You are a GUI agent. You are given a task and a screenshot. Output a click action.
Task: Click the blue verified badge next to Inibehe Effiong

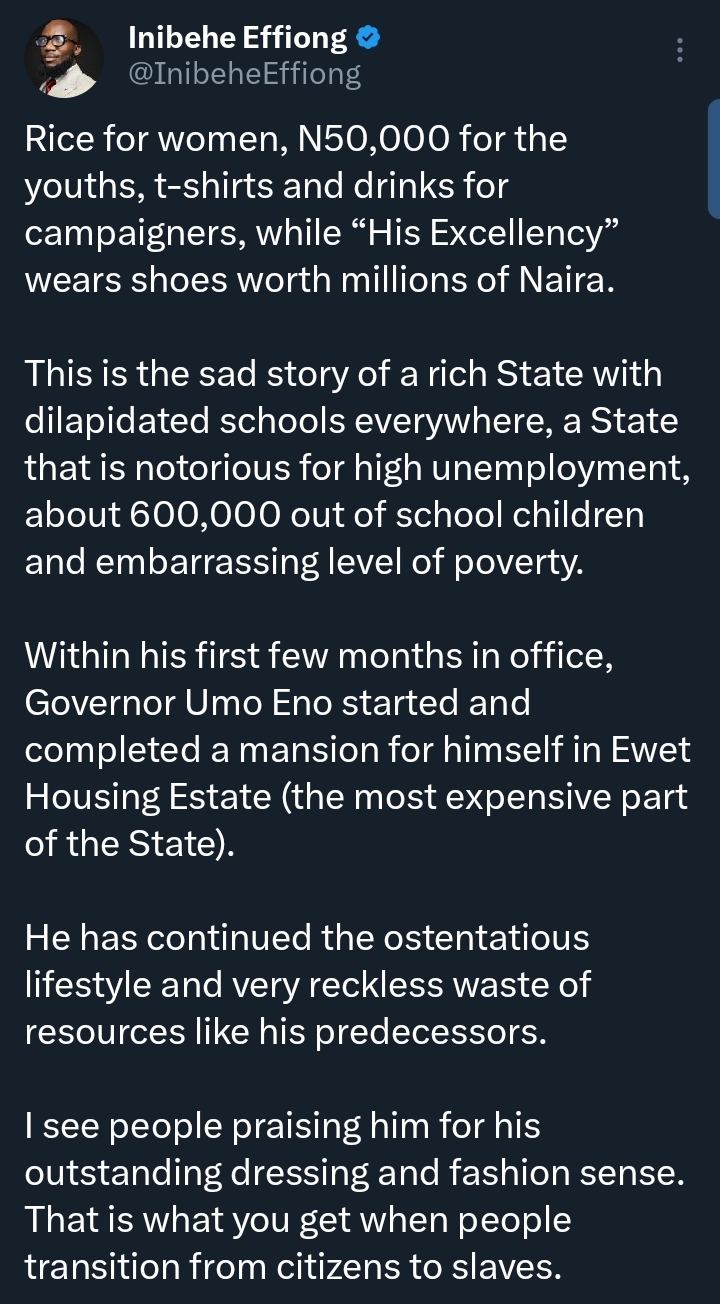click(368, 34)
